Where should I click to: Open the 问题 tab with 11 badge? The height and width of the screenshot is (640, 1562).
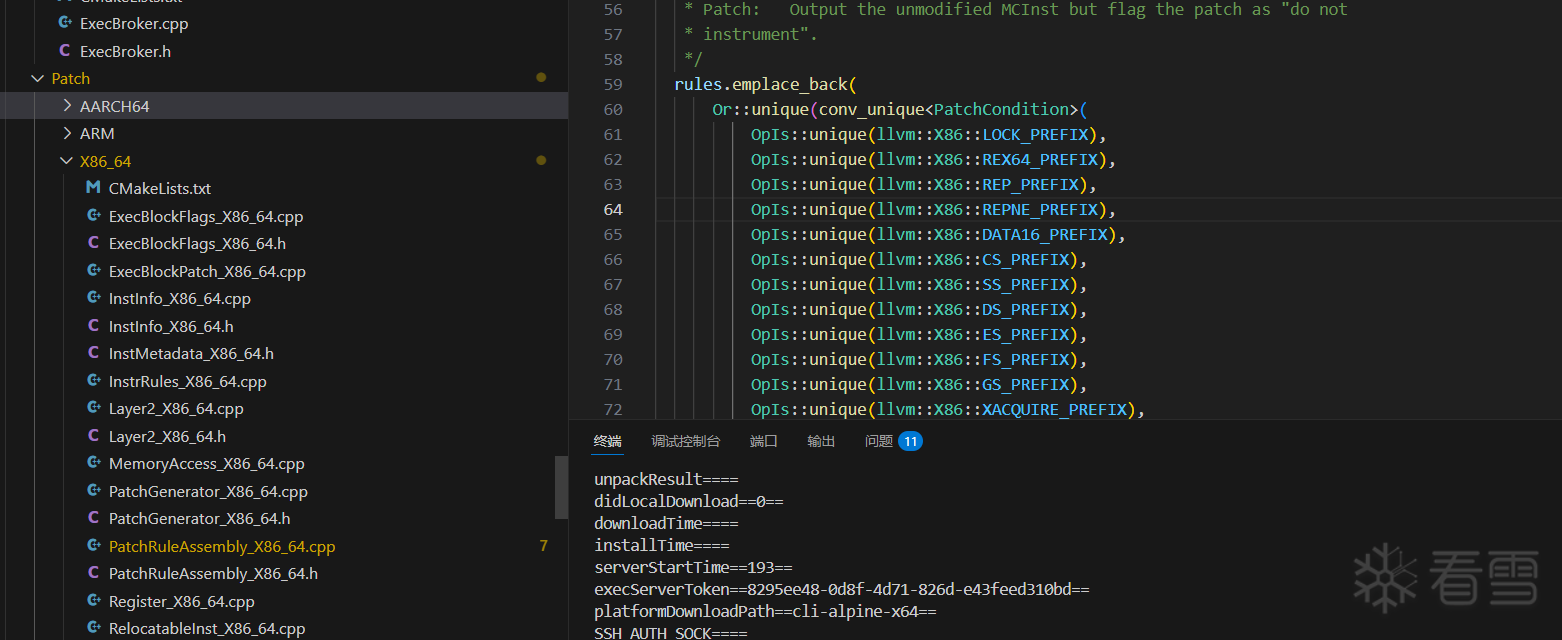pyautogui.click(x=879, y=441)
